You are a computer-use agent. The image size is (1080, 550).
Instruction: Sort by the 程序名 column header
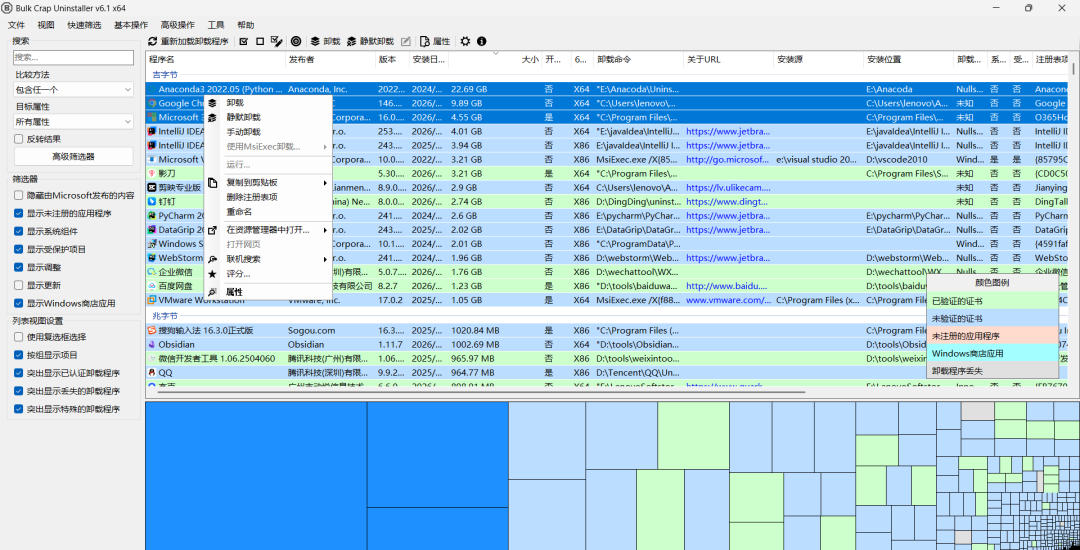pyautogui.click(x=216, y=60)
